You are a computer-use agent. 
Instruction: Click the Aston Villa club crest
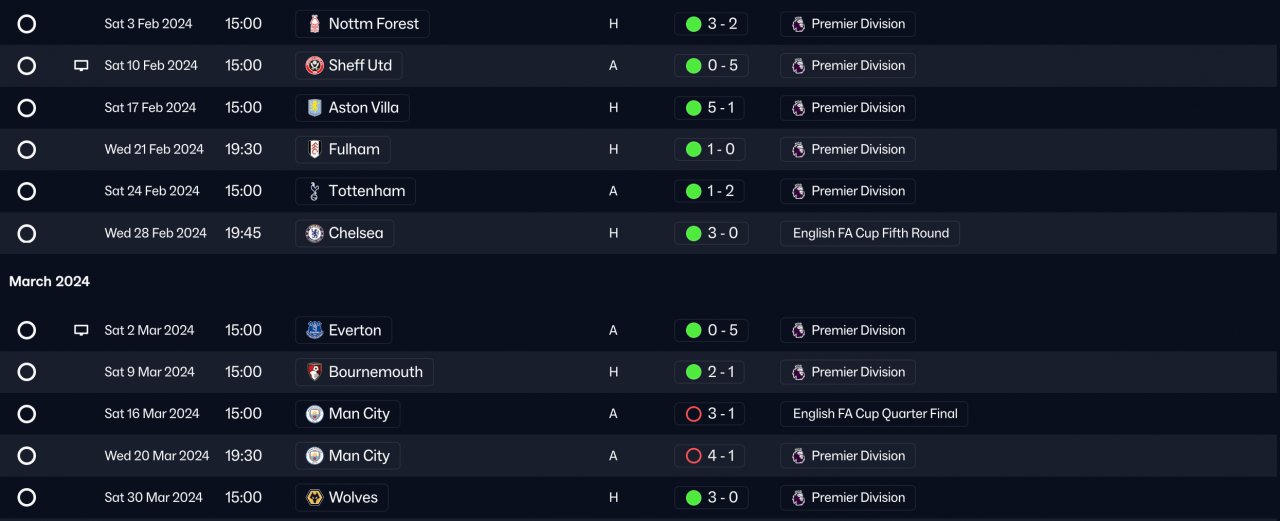[315, 108]
